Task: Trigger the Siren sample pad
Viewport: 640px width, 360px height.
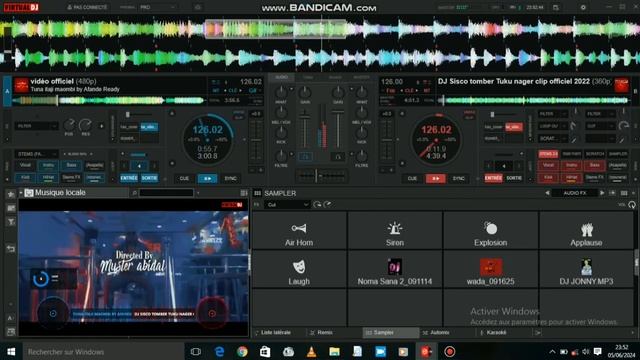Action: coord(395,231)
